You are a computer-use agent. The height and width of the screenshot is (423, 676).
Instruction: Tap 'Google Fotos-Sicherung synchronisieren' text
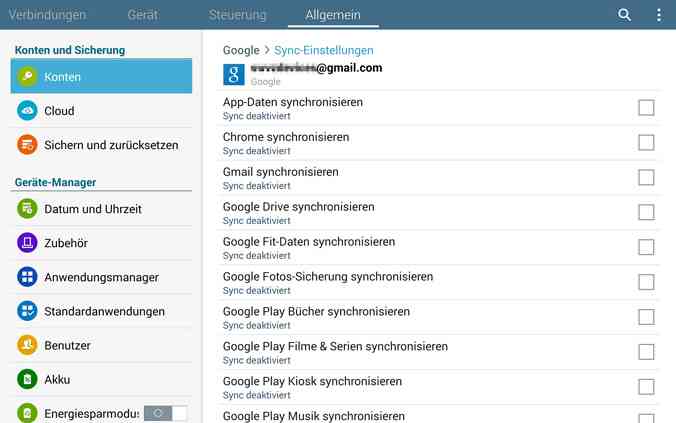[x=328, y=277]
